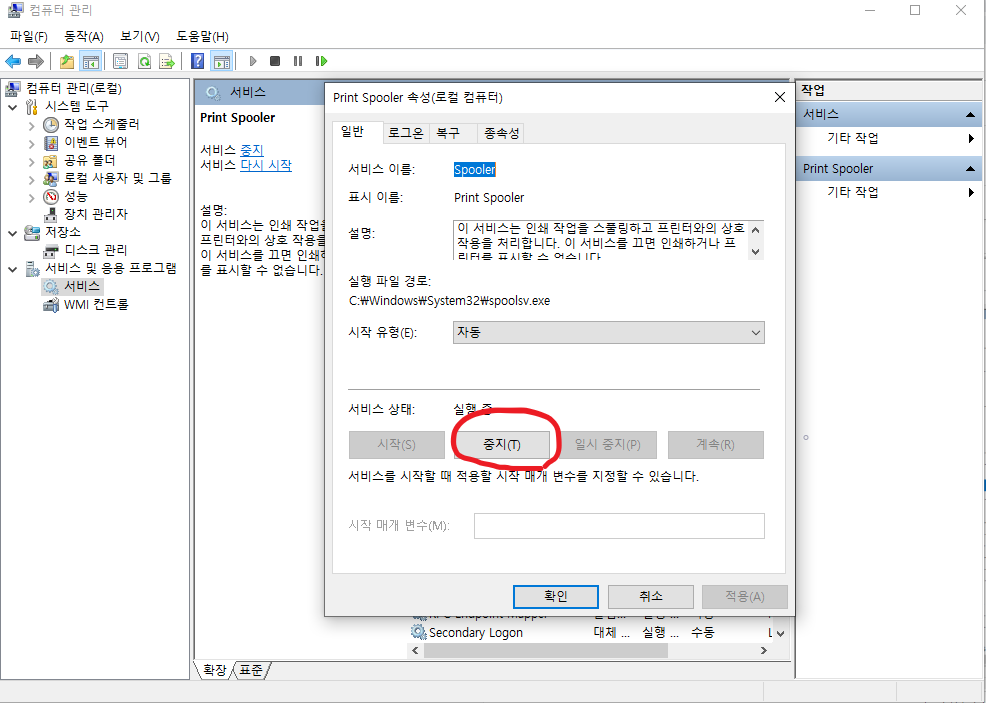Expand the 성능 node arrow
Viewport: 986px width, 703px height.
pyautogui.click(x=31, y=197)
